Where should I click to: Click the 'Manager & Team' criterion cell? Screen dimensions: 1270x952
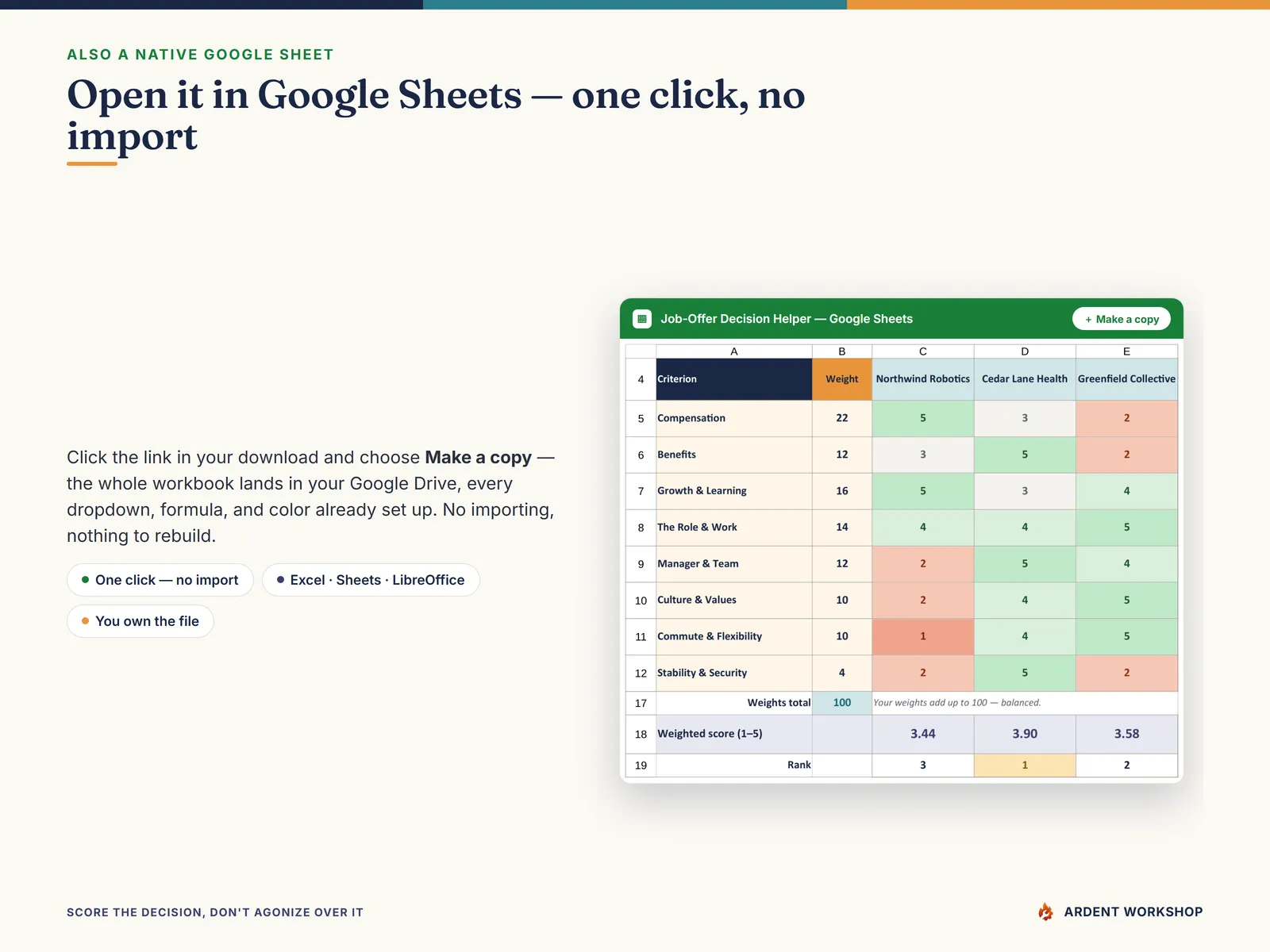tap(734, 564)
